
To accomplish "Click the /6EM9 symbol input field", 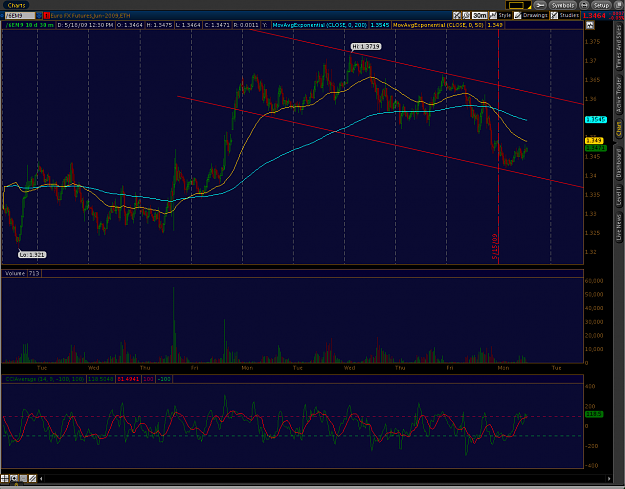I will [x=19, y=16].
